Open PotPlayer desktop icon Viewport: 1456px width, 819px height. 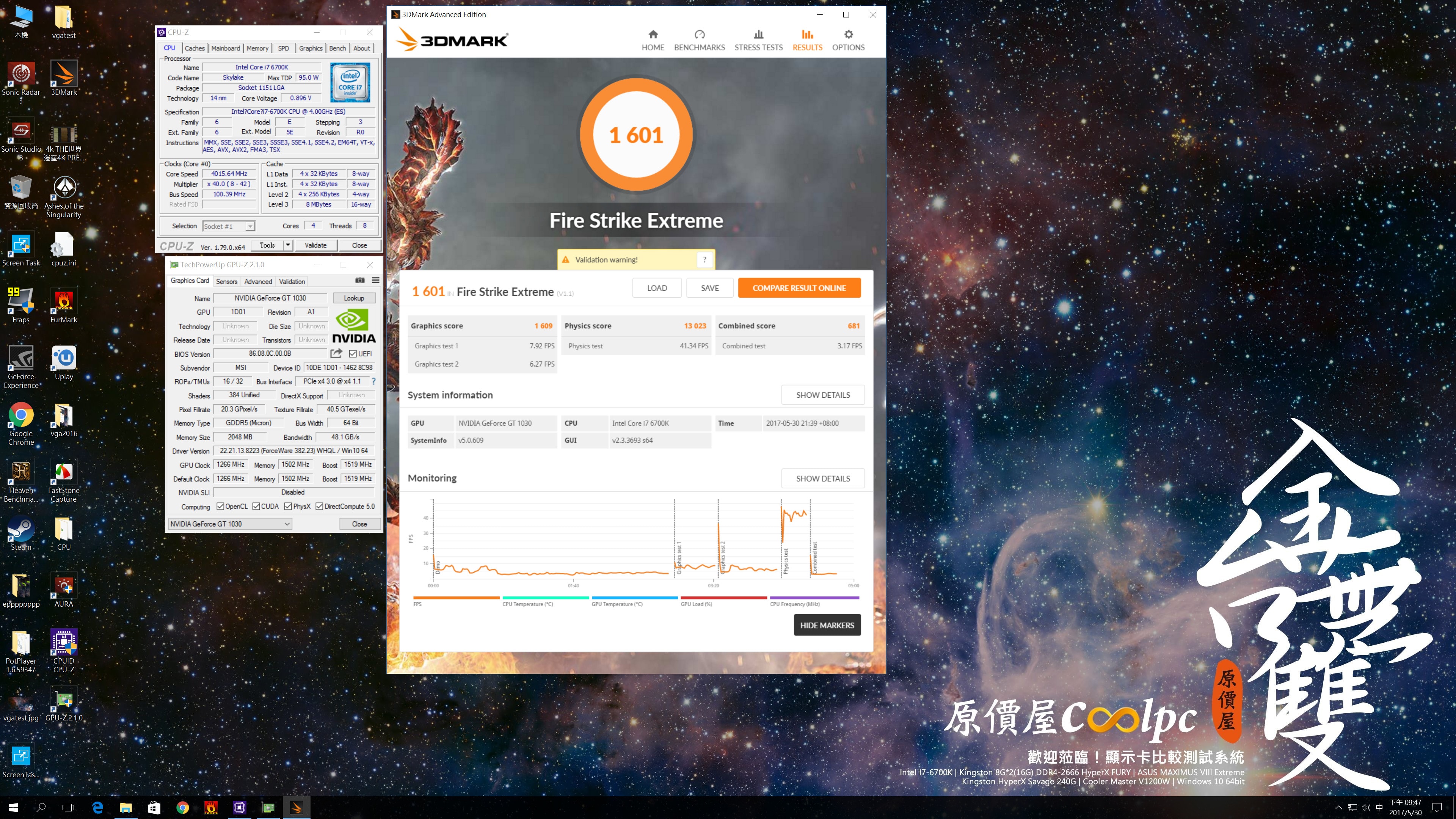click(x=21, y=651)
